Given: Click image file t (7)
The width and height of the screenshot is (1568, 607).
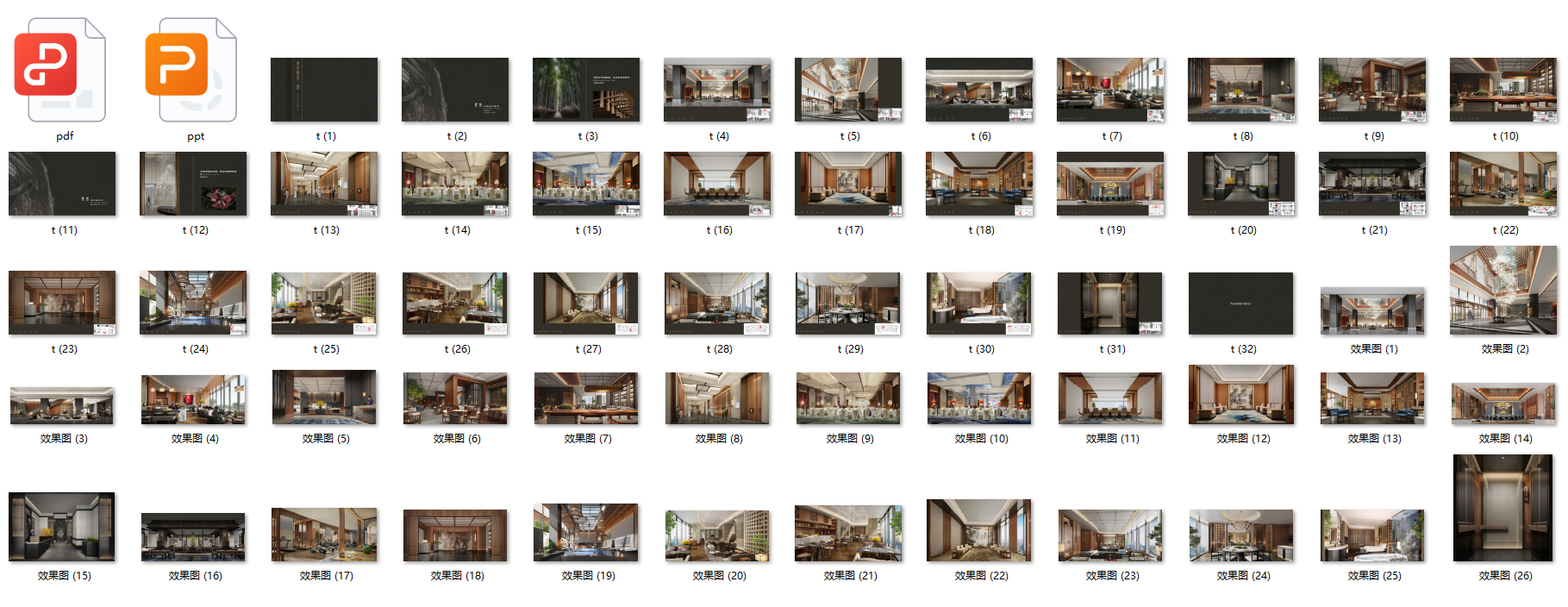Looking at the screenshot, I should [x=1110, y=90].
